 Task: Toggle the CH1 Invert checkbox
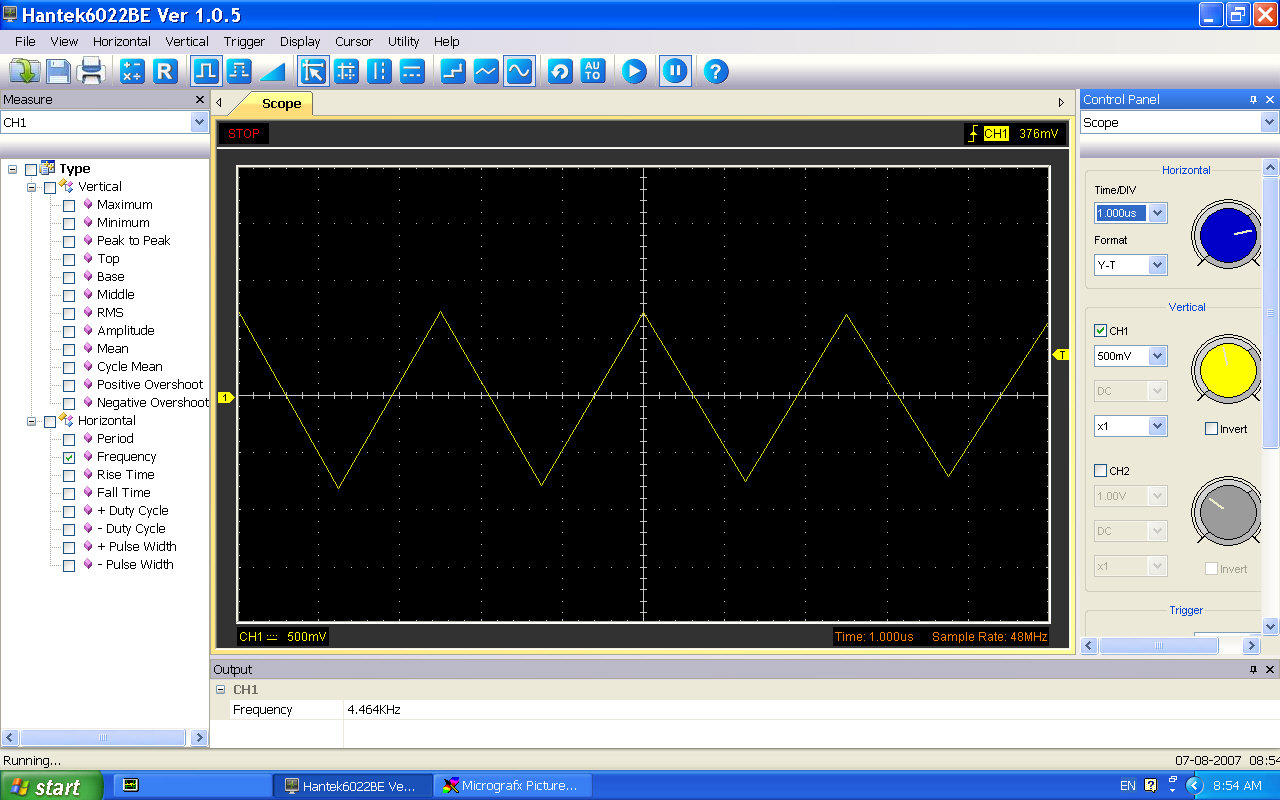click(1211, 429)
